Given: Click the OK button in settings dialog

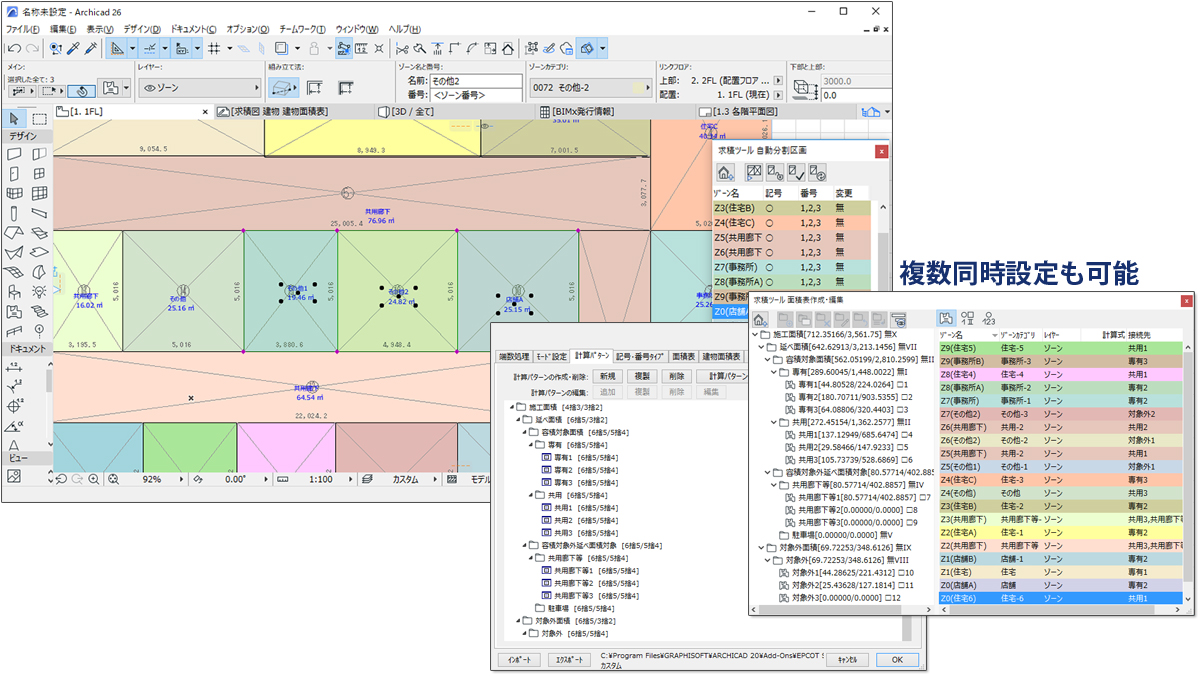Looking at the screenshot, I should pyautogui.click(x=897, y=660).
